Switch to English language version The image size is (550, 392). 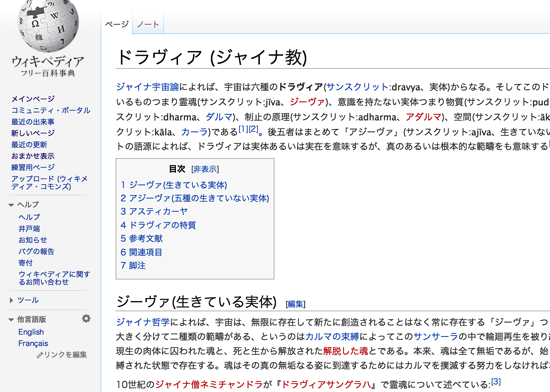click(x=31, y=332)
